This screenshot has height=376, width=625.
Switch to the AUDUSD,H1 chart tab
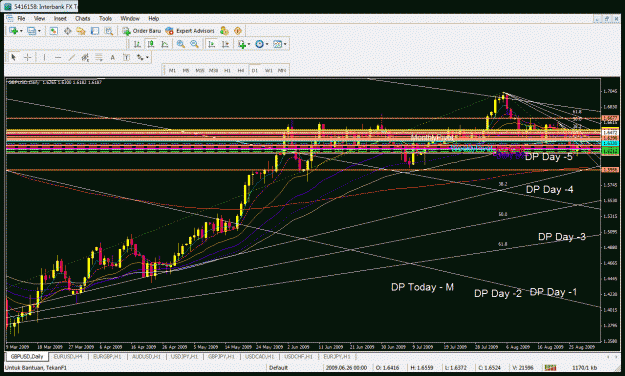146,356
